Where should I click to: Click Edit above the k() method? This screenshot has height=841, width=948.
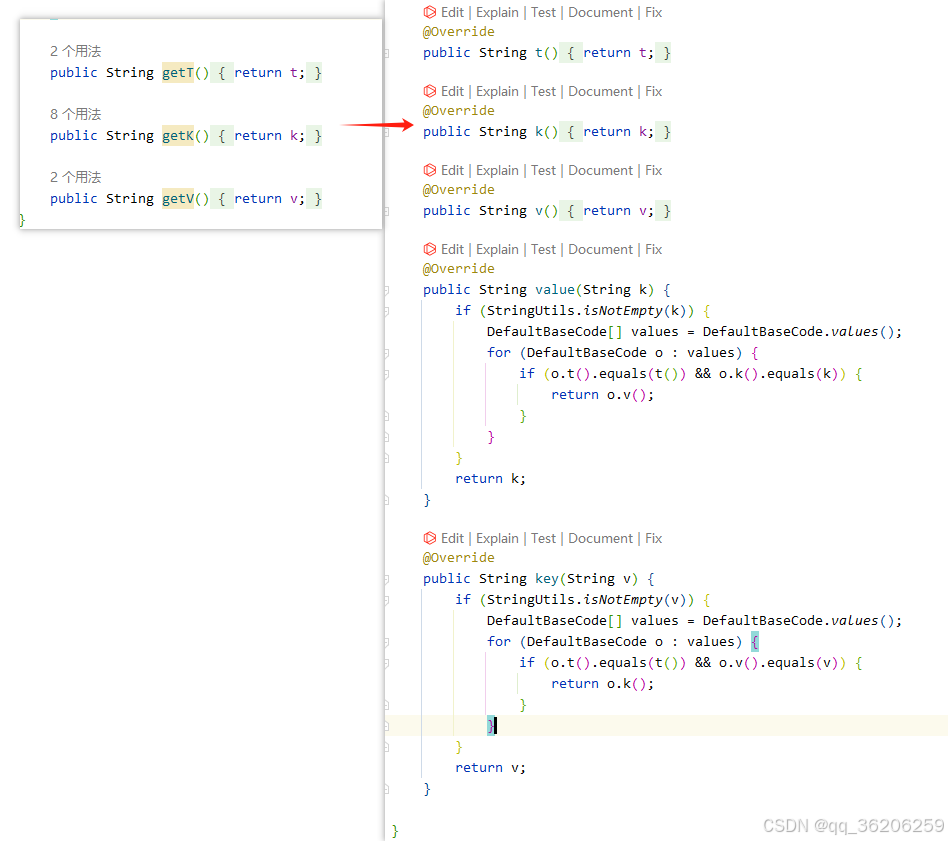(x=452, y=91)
